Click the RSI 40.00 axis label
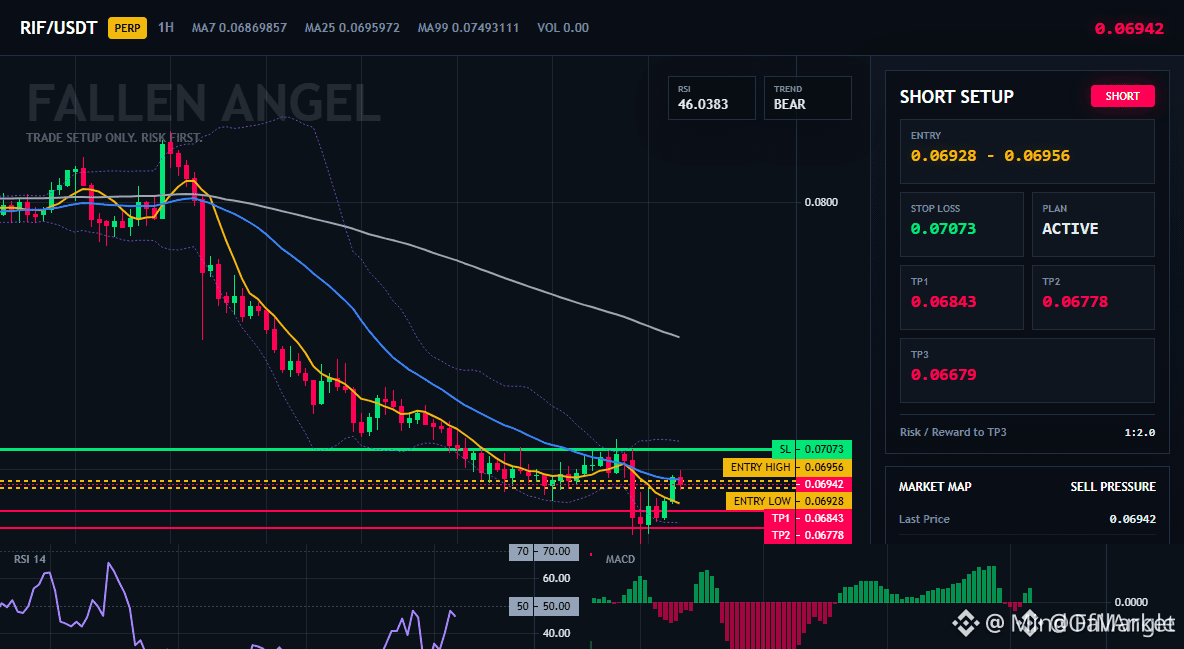The width and height of the screenshot is (1184, 649). click(557, 633)
